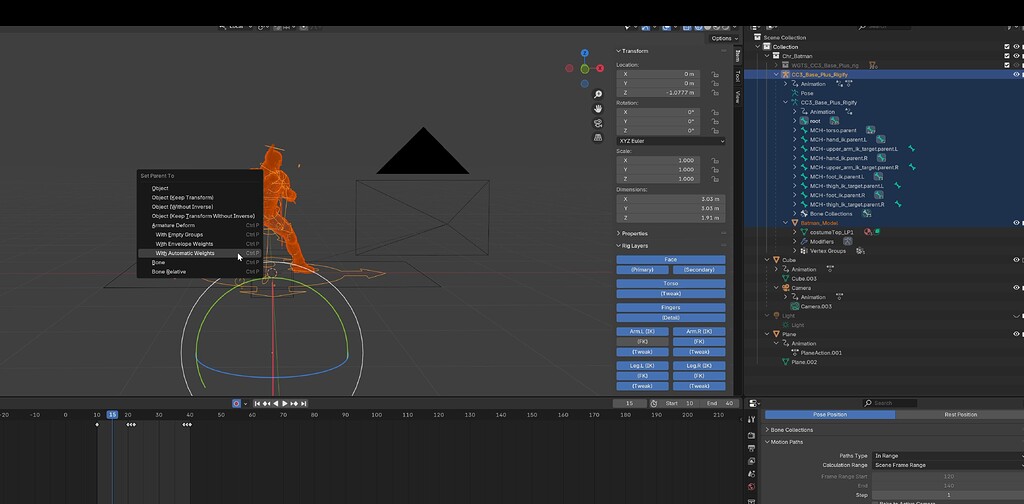Image resolution: width=1024 pixels, height=504 pixels.
Task: Switch perspective/orthographic view grid icon
Action: click(x=598, y=137)
